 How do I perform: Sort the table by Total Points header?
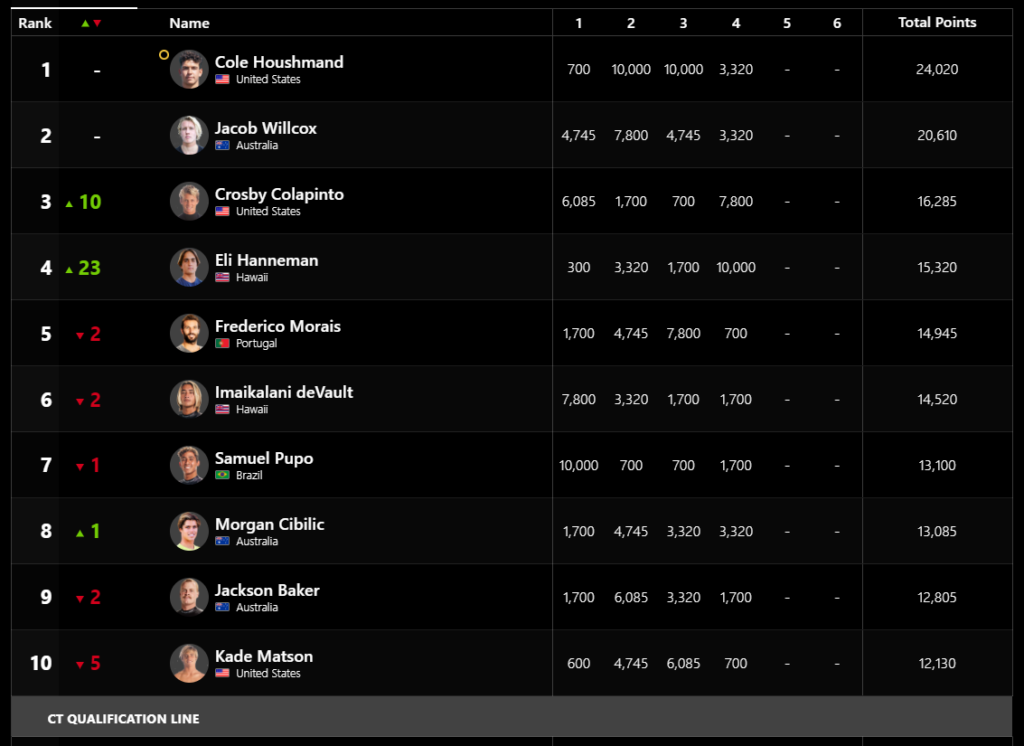coord(937,22)
